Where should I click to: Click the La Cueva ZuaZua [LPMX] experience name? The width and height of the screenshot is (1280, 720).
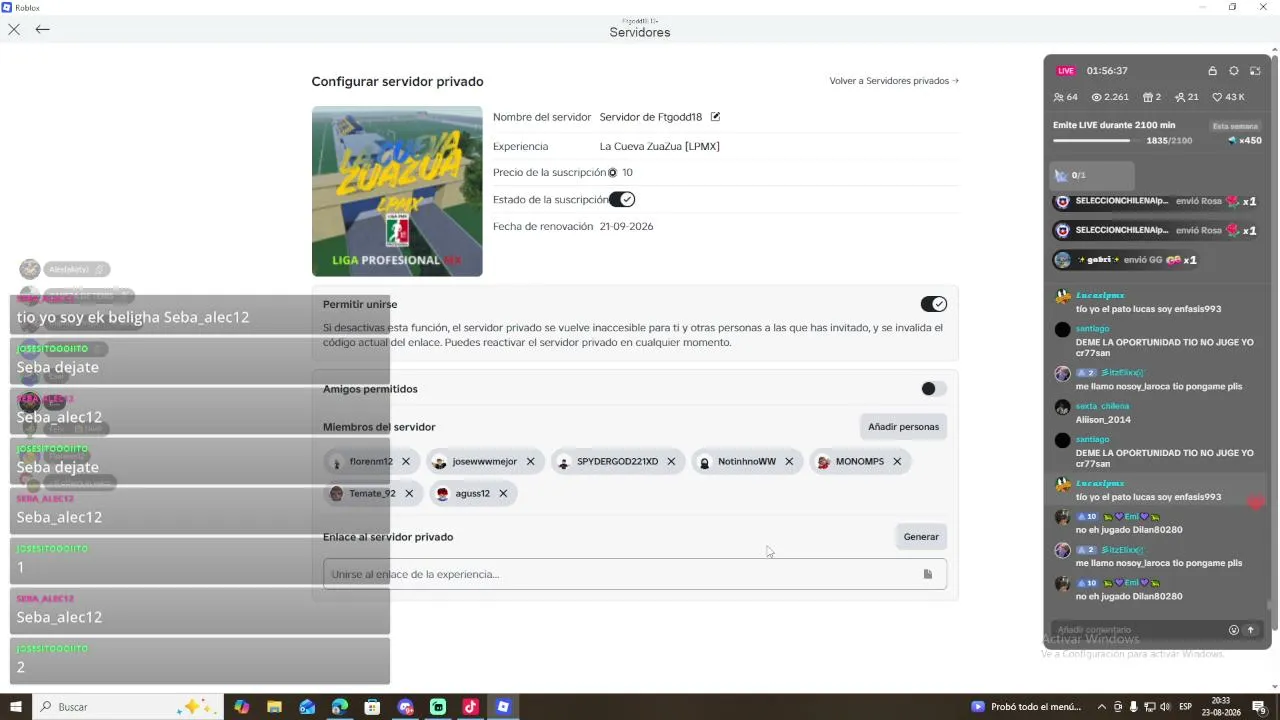[x=660, y=146]
